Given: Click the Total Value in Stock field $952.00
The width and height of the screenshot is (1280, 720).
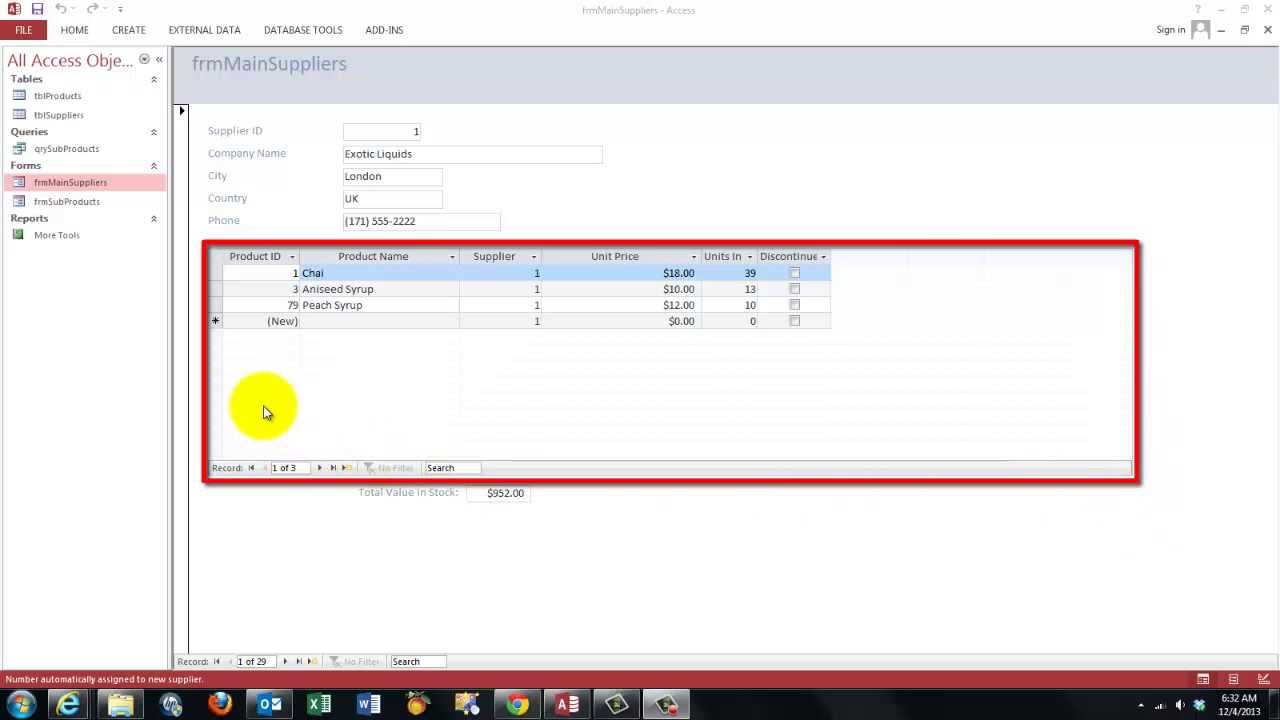Looking at the screenshot, I should [x=496, y=493].
